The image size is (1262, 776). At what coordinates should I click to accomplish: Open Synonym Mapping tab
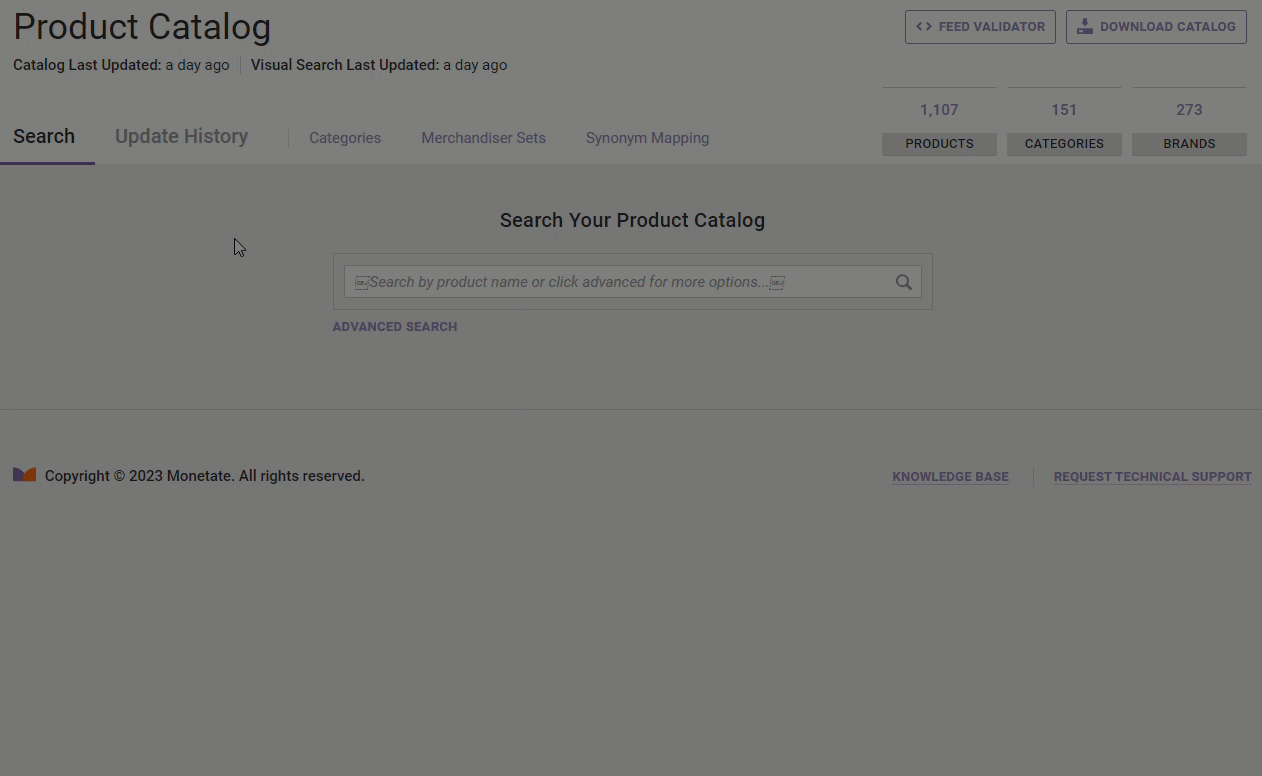pos(647,138)
